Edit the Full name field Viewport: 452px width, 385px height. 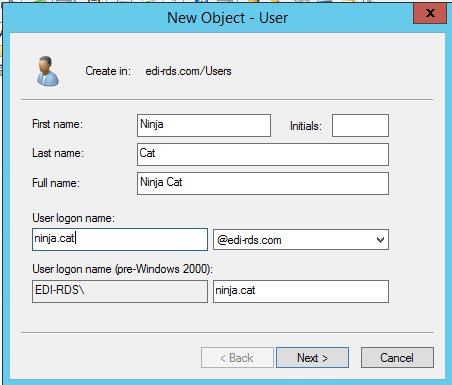[263, 183]
